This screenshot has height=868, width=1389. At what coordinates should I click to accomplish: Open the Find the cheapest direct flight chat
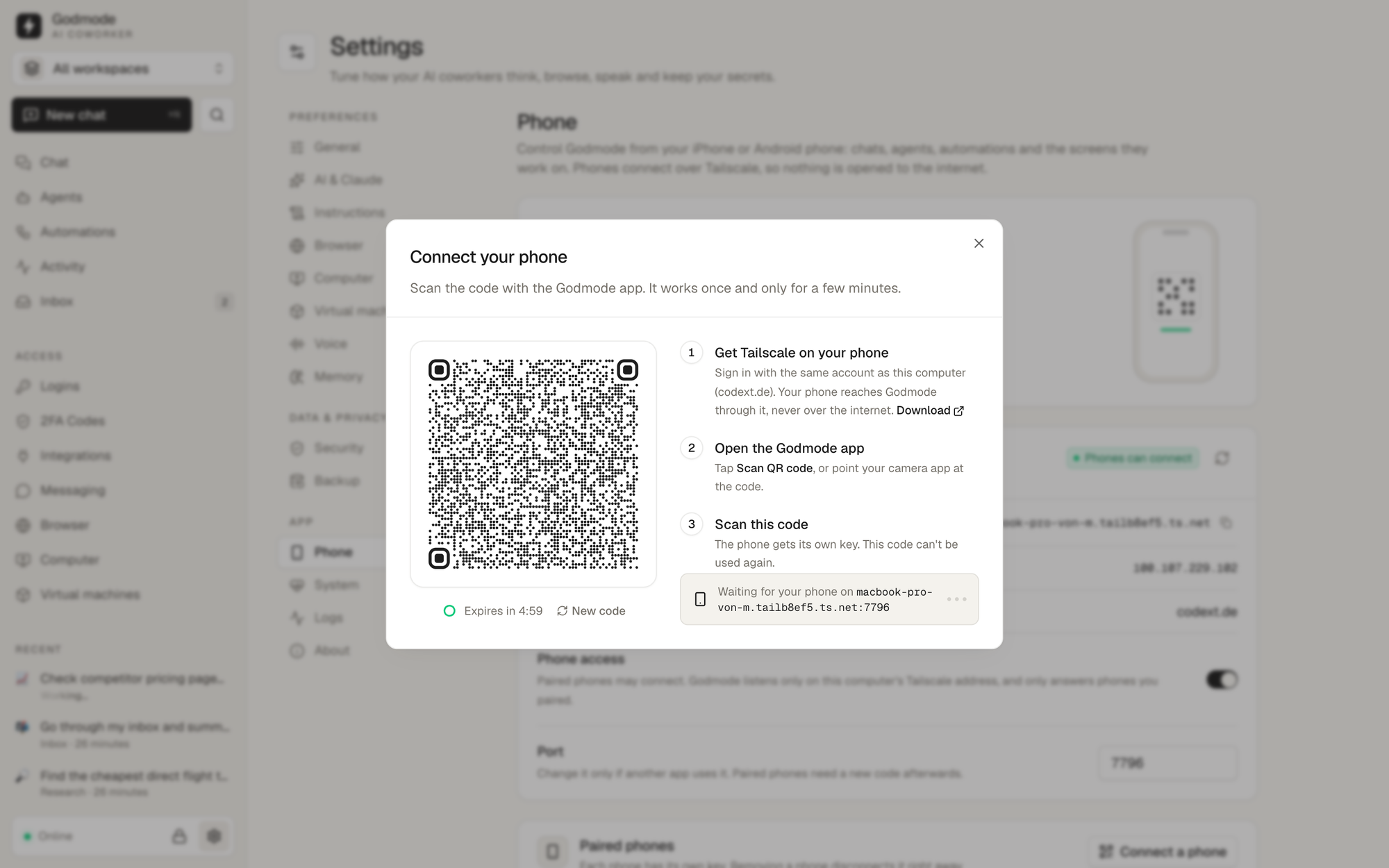pos(122,783)
